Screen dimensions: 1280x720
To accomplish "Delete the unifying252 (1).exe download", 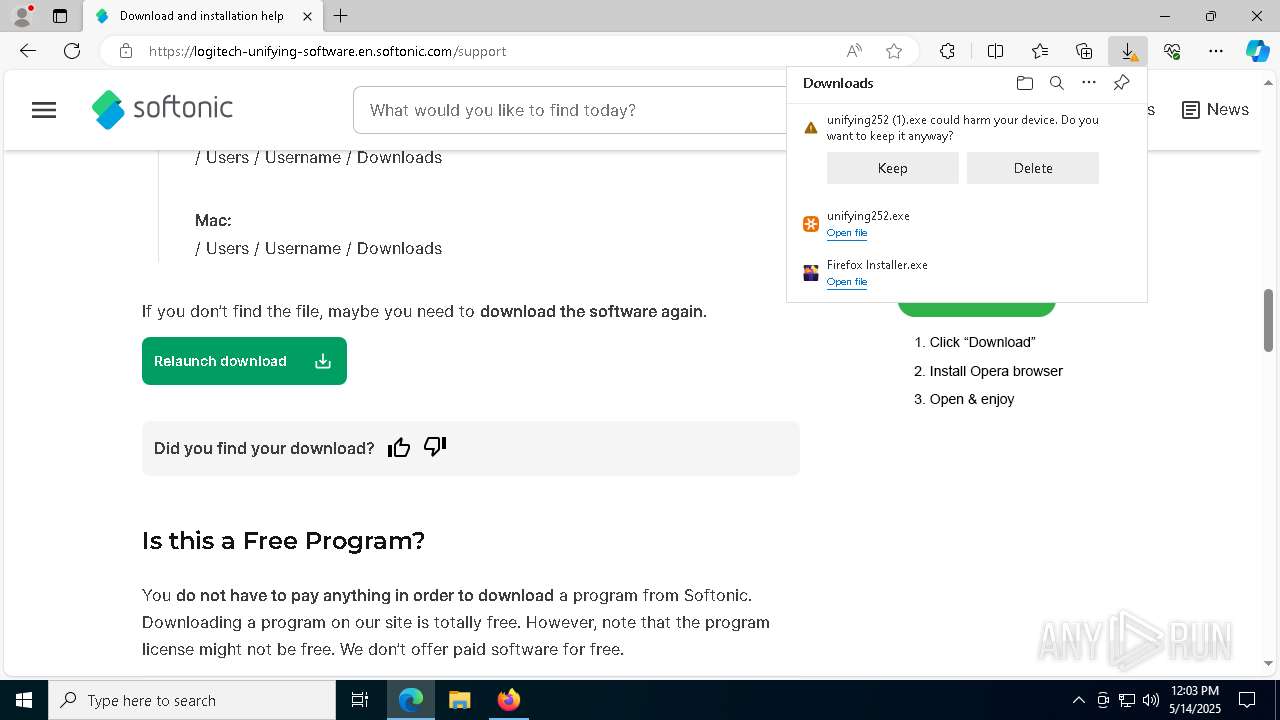I will pyautogui.click(x=1032, y=168).
